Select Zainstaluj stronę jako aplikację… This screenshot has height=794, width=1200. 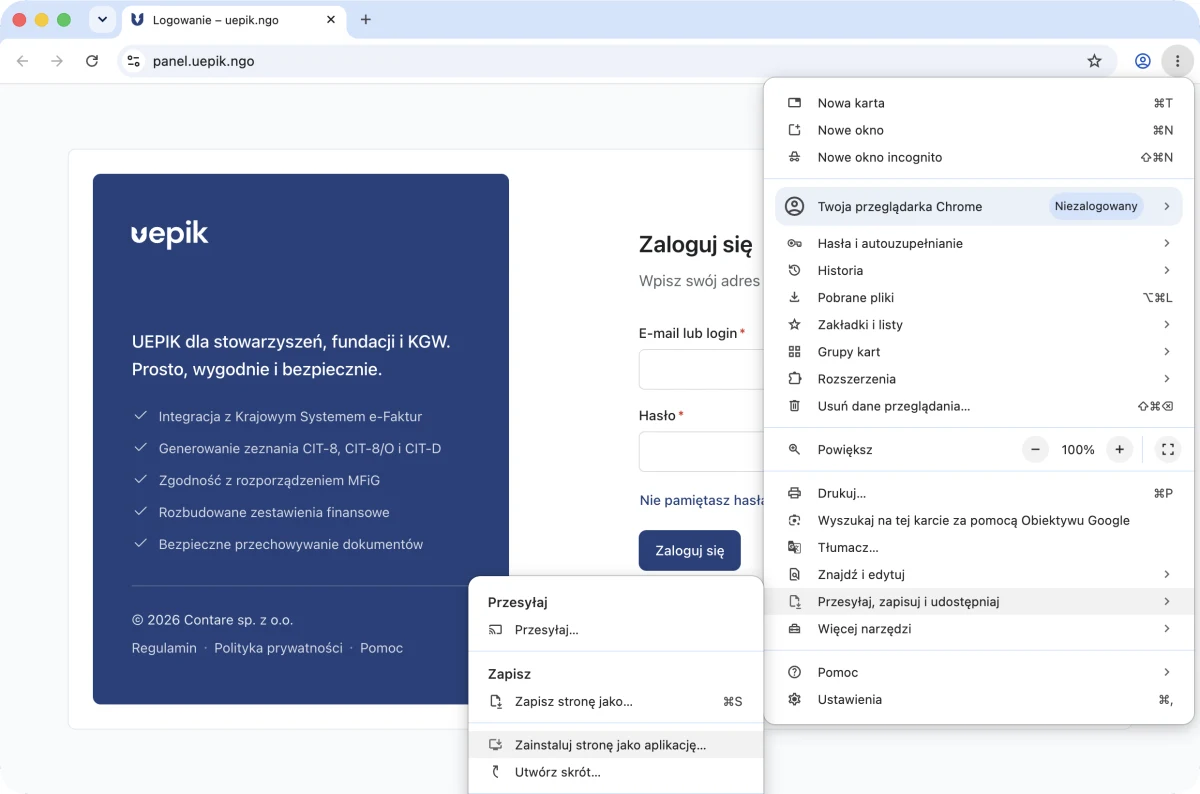tap(616, 745)
